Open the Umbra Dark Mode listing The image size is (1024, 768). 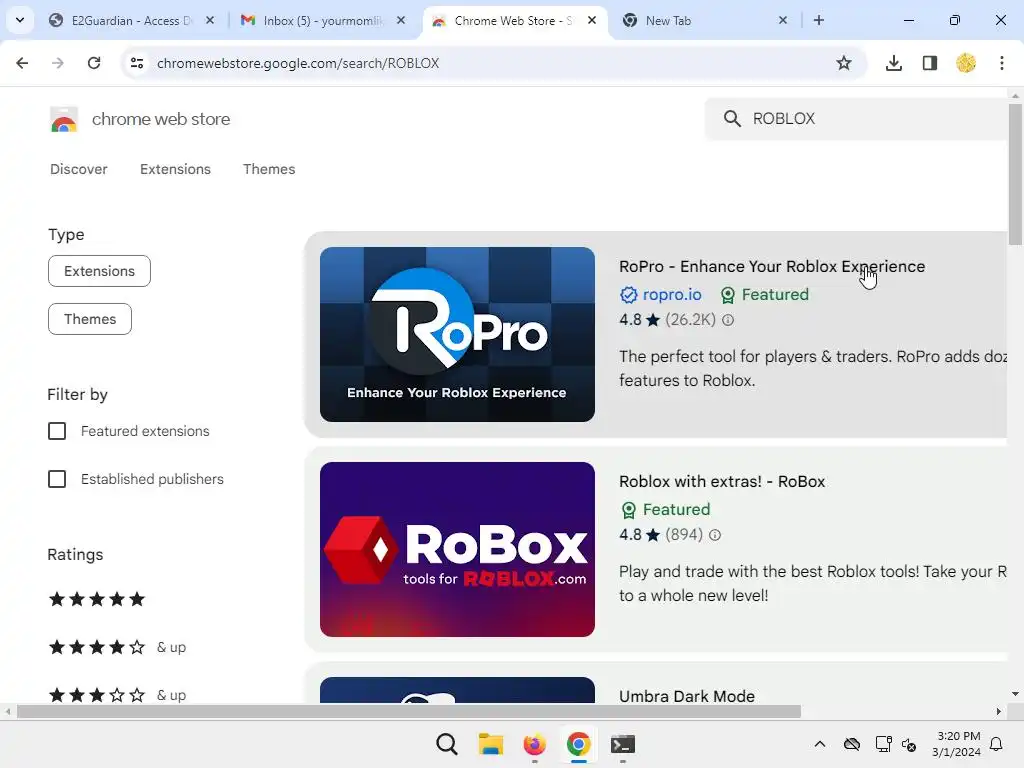[686, 696]
